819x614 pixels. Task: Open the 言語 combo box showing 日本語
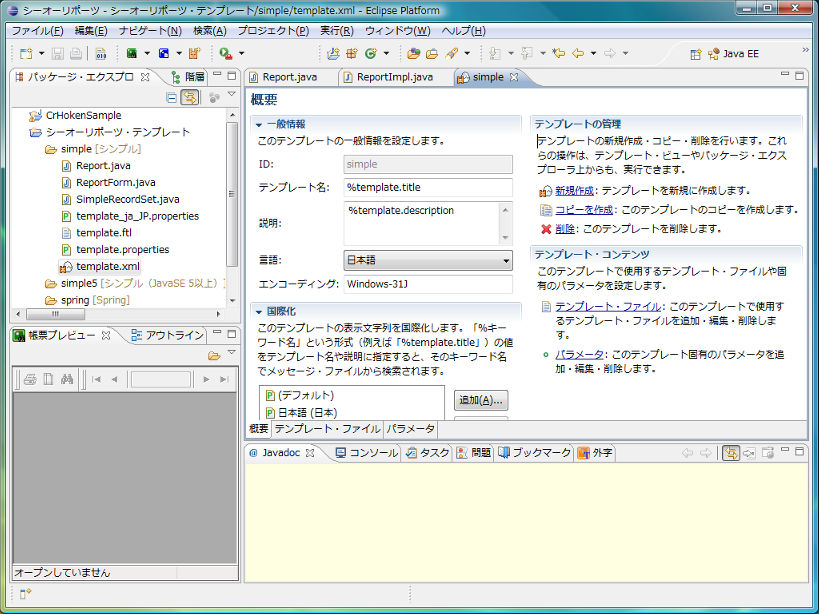[428, 260]
